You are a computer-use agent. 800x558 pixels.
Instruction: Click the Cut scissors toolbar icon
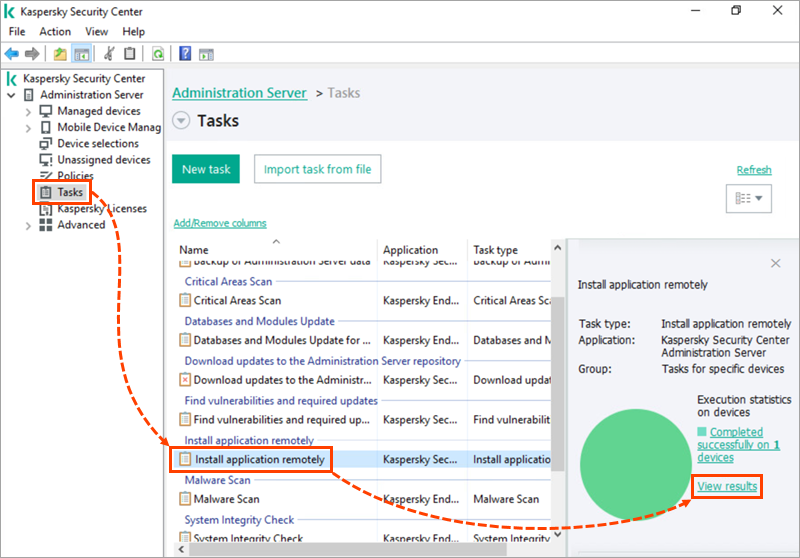pos(109,54)
